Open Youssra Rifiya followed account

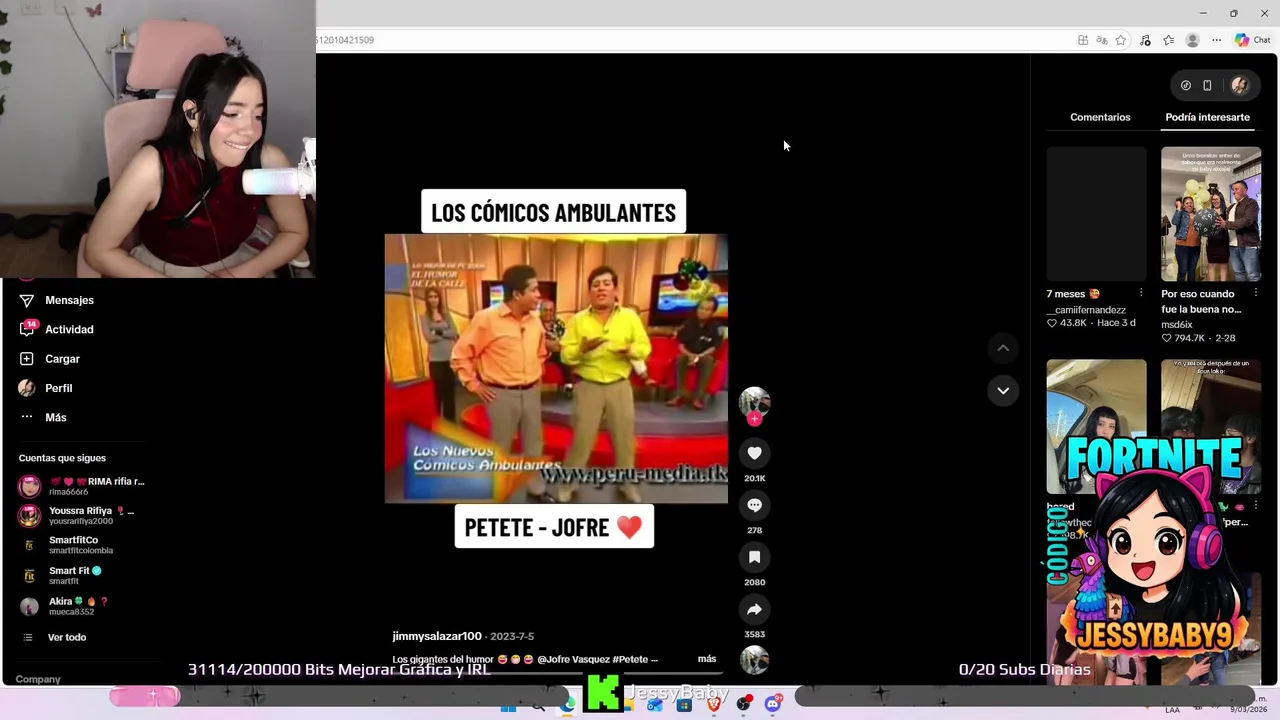(x=77, y=516)
